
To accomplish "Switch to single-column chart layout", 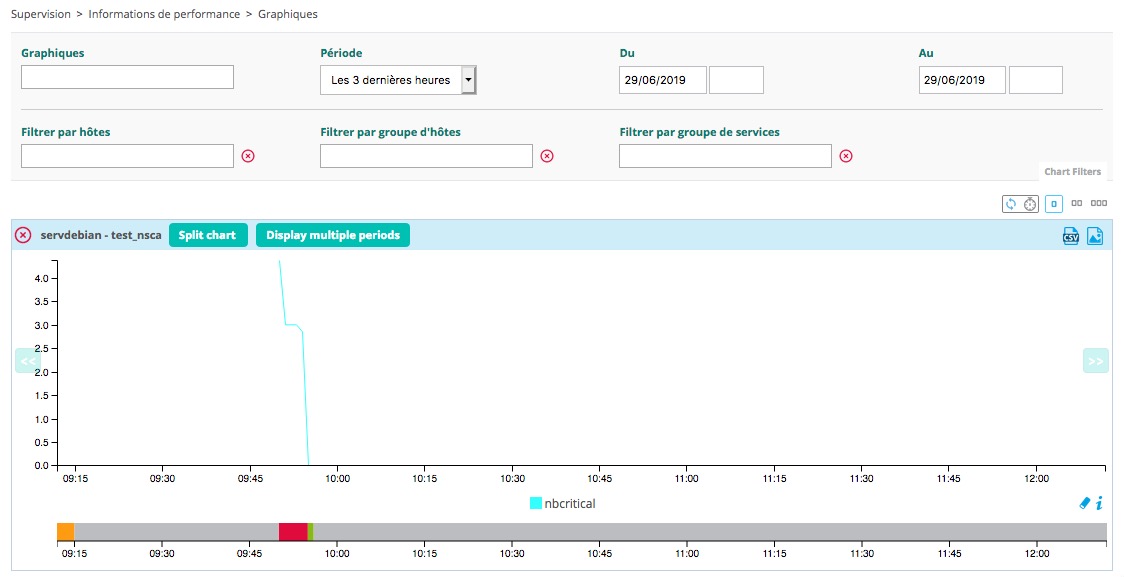I will (1053, 204).
